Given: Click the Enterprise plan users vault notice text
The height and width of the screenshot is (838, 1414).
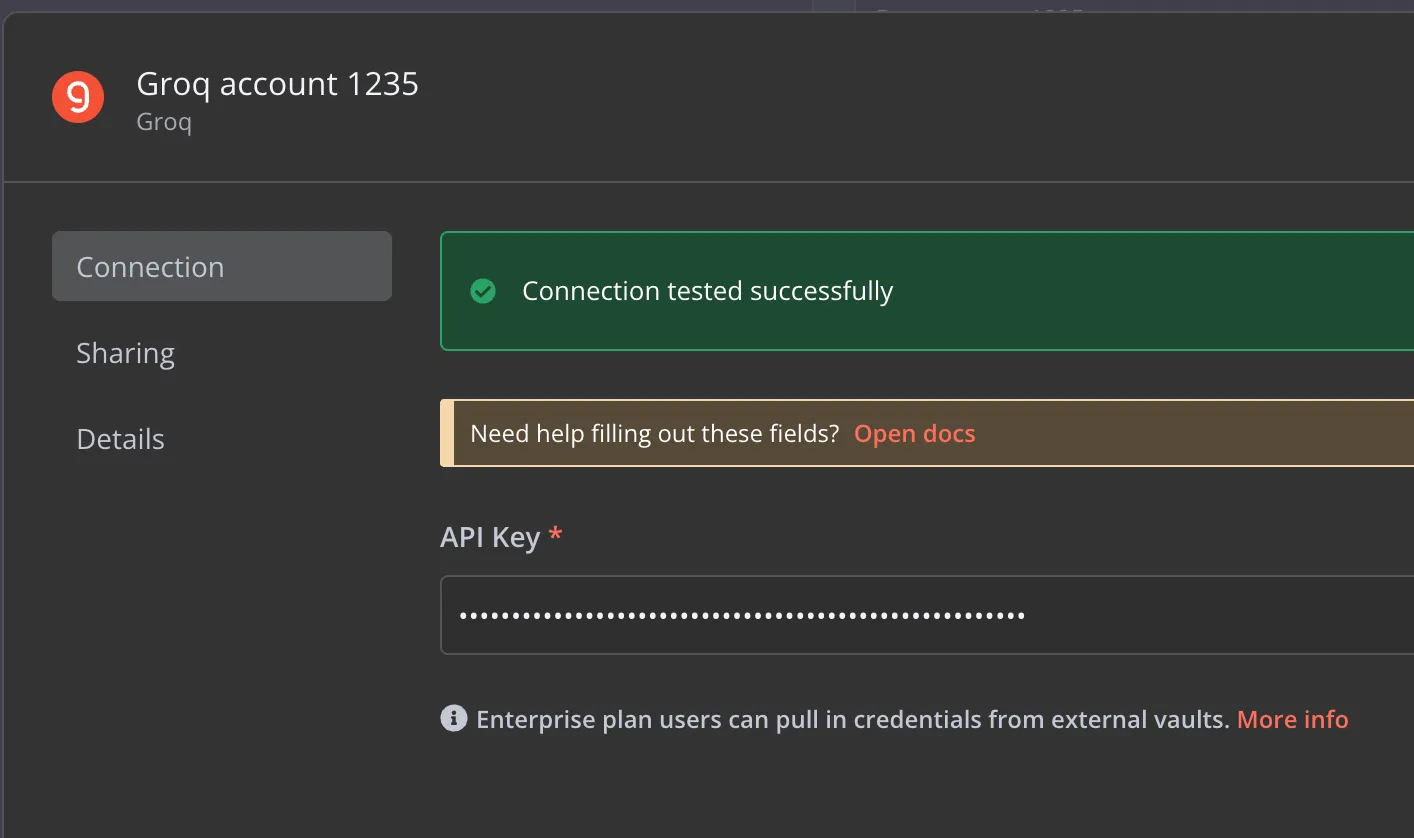Looking at the screenshot, I should [x=852, y=719].
